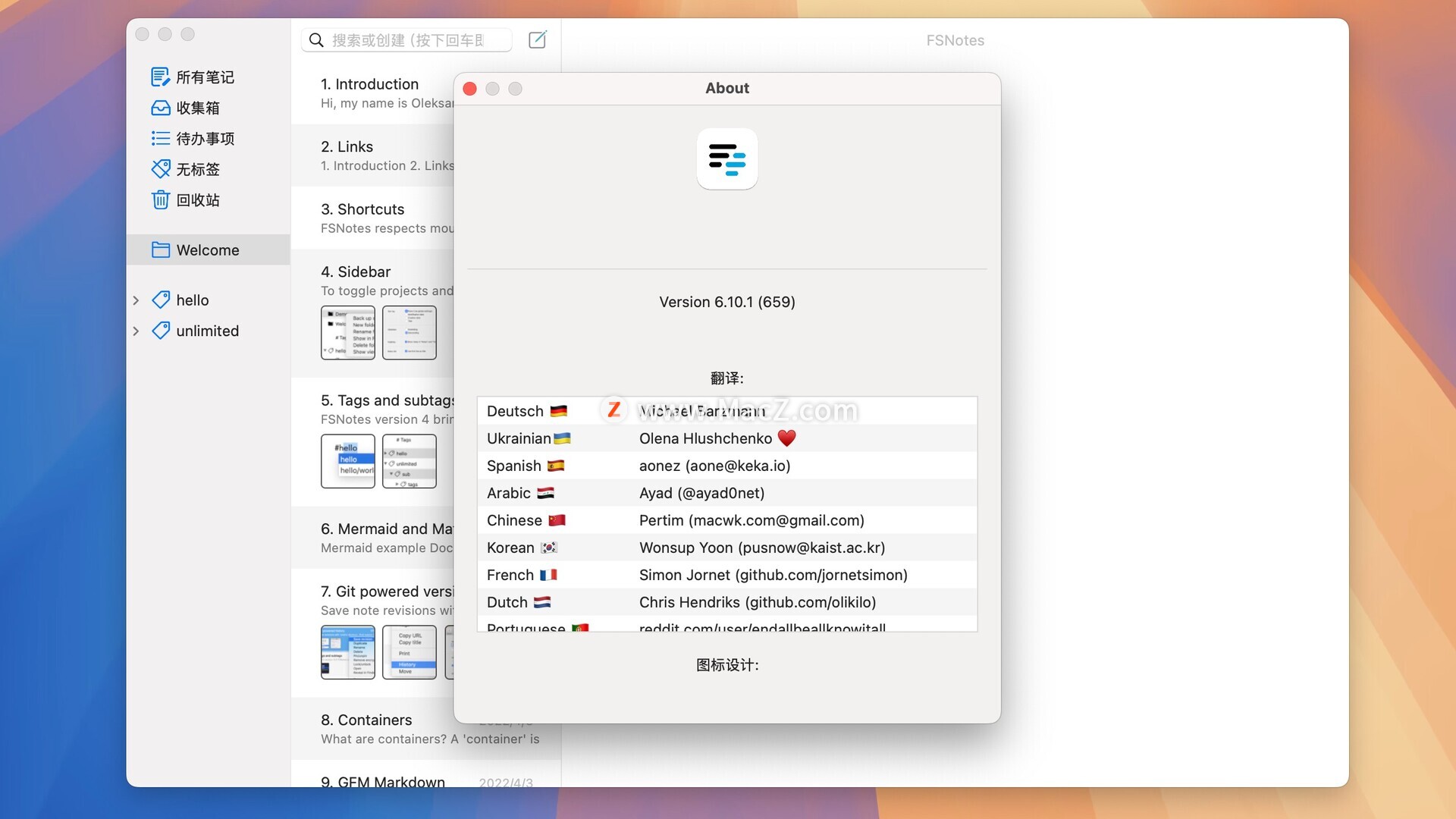
Task: Click 'Ayad (@ayad0net)' cell
Action: pos(702,493)
